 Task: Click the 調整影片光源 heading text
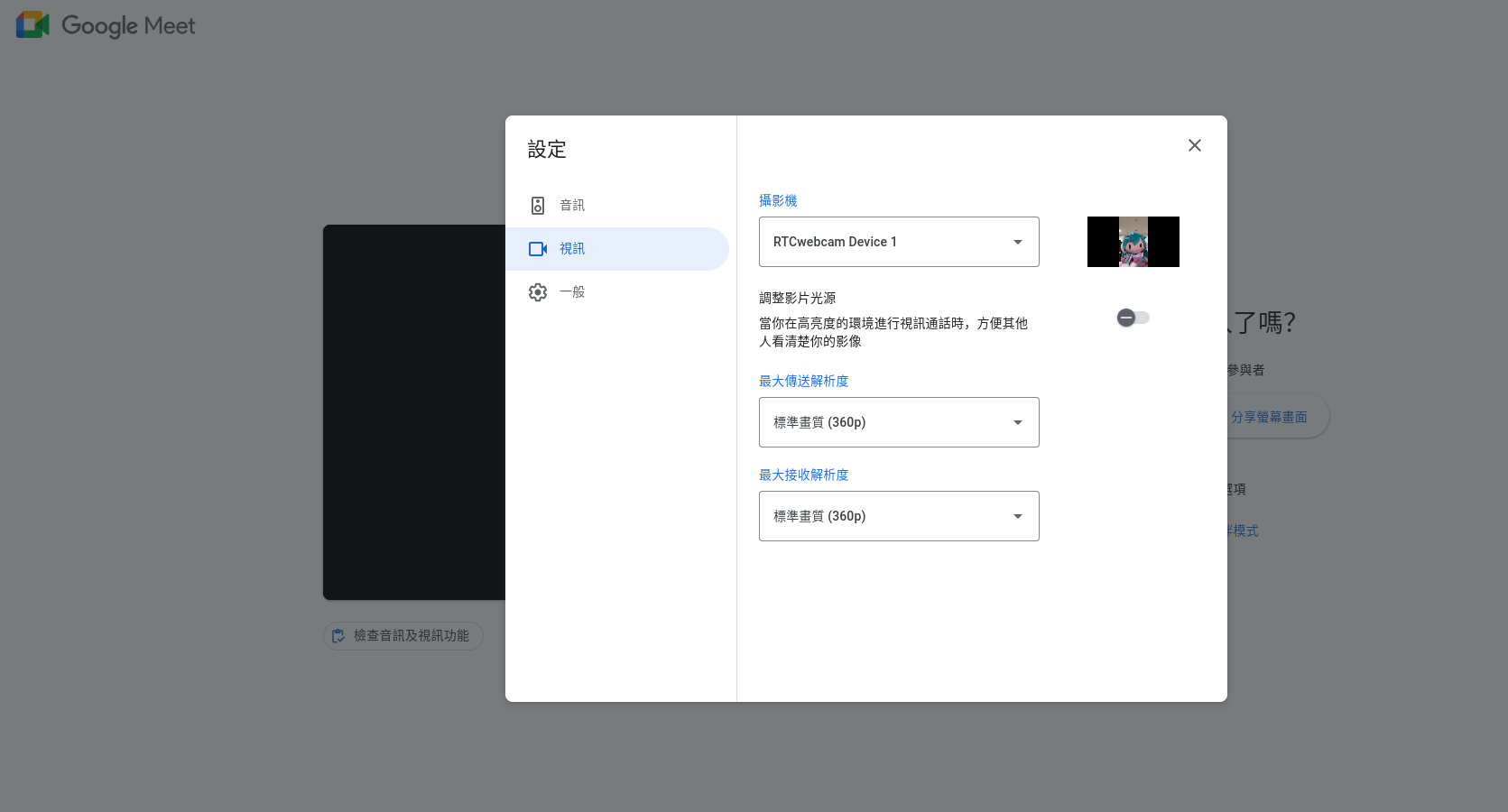click(x=798, y=298)
